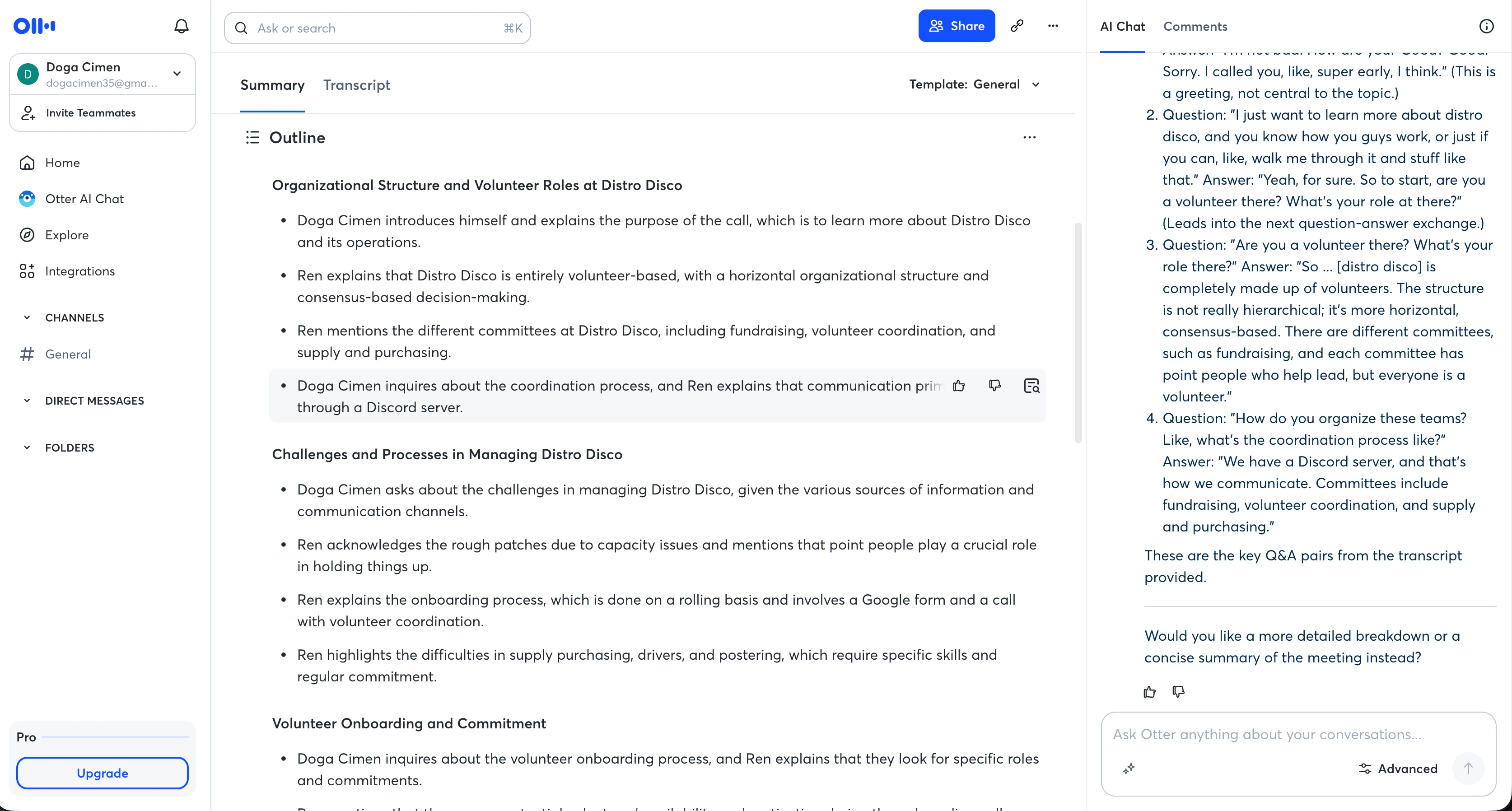Open the top bar more options ellipsis
Image resolution: width=1512 pixels, height=811 pixels.
(x=1053, y=26)
